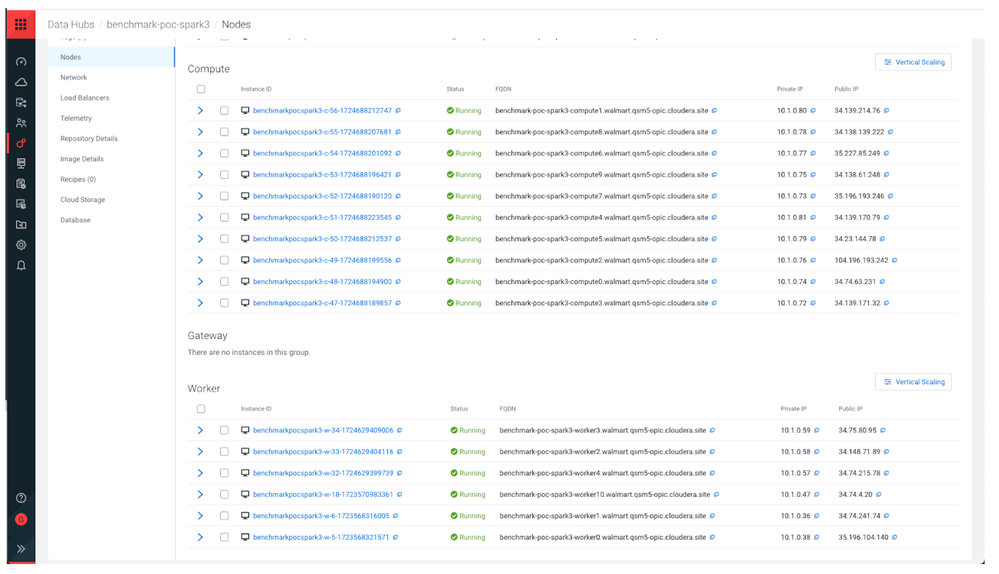Viewport: 999px width, 574px height.
Task: Copy public IP 35.227.85.249
Action: [x=886, y=154]
